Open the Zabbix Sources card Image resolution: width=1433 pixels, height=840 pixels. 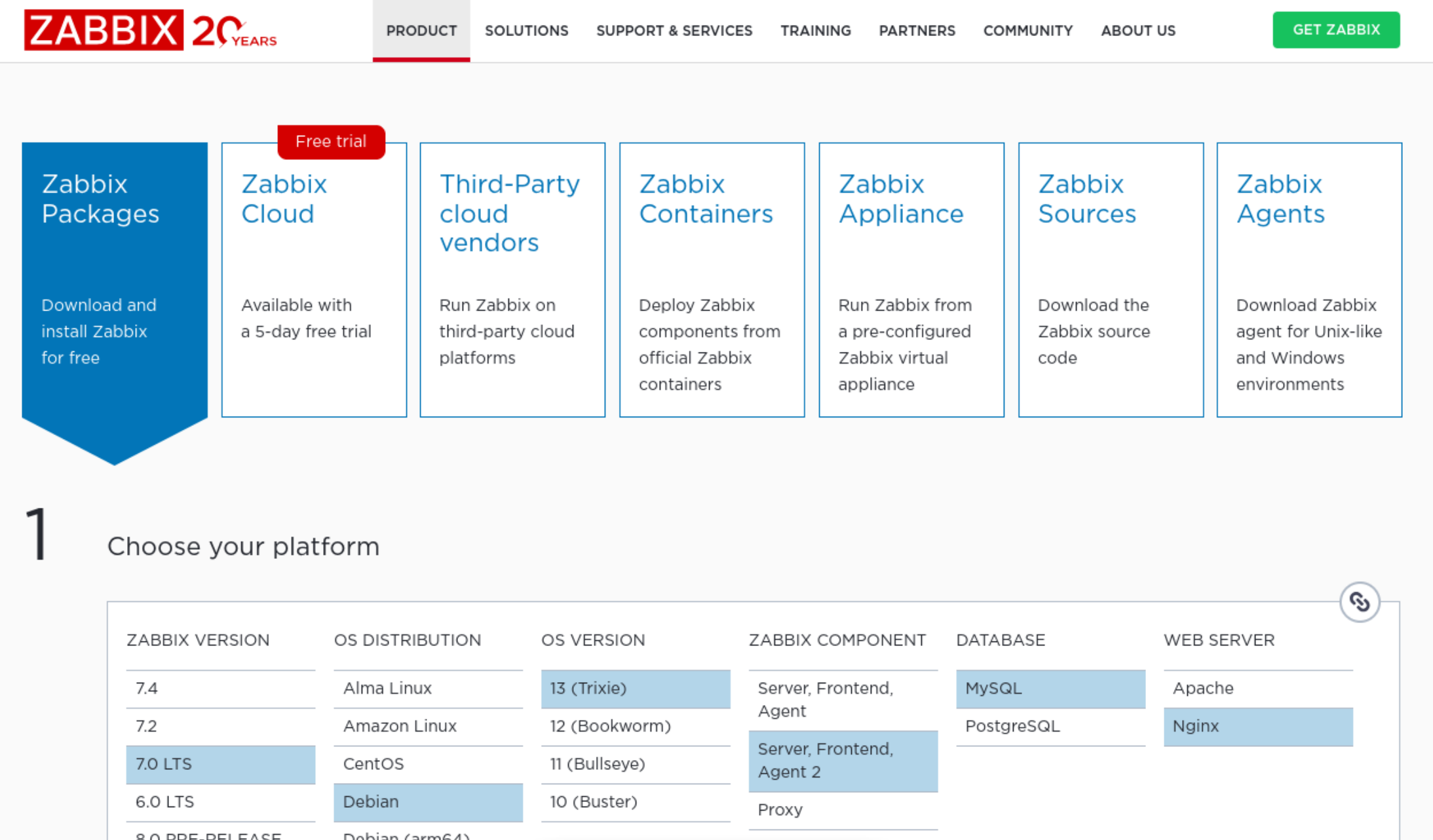click(1111, 280)
